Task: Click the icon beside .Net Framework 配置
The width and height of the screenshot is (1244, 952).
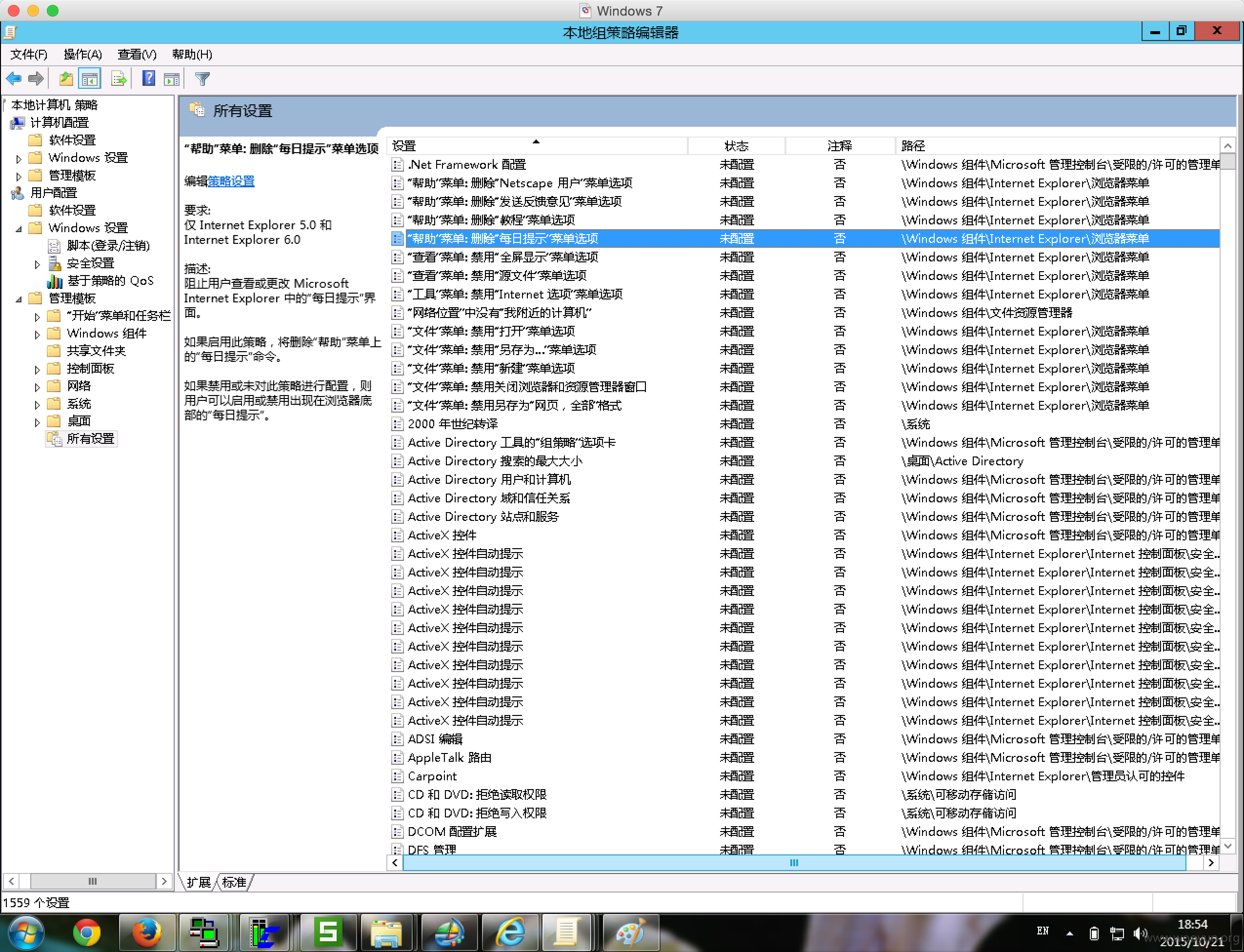Action: coord(398,165)
